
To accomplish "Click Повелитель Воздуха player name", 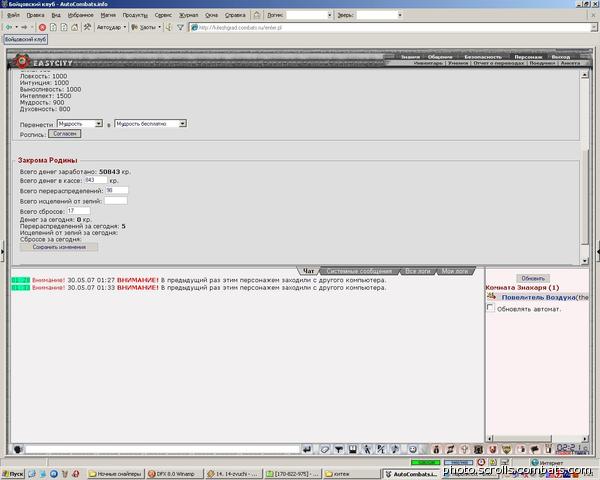I will pyautogui.click(x=538, y=297).
